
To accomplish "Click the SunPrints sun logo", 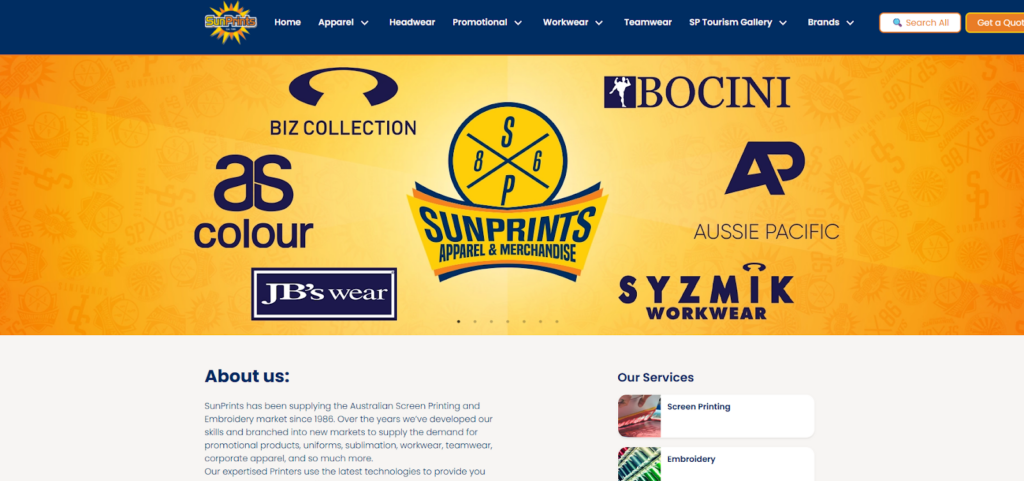I will tap(231, 22).
